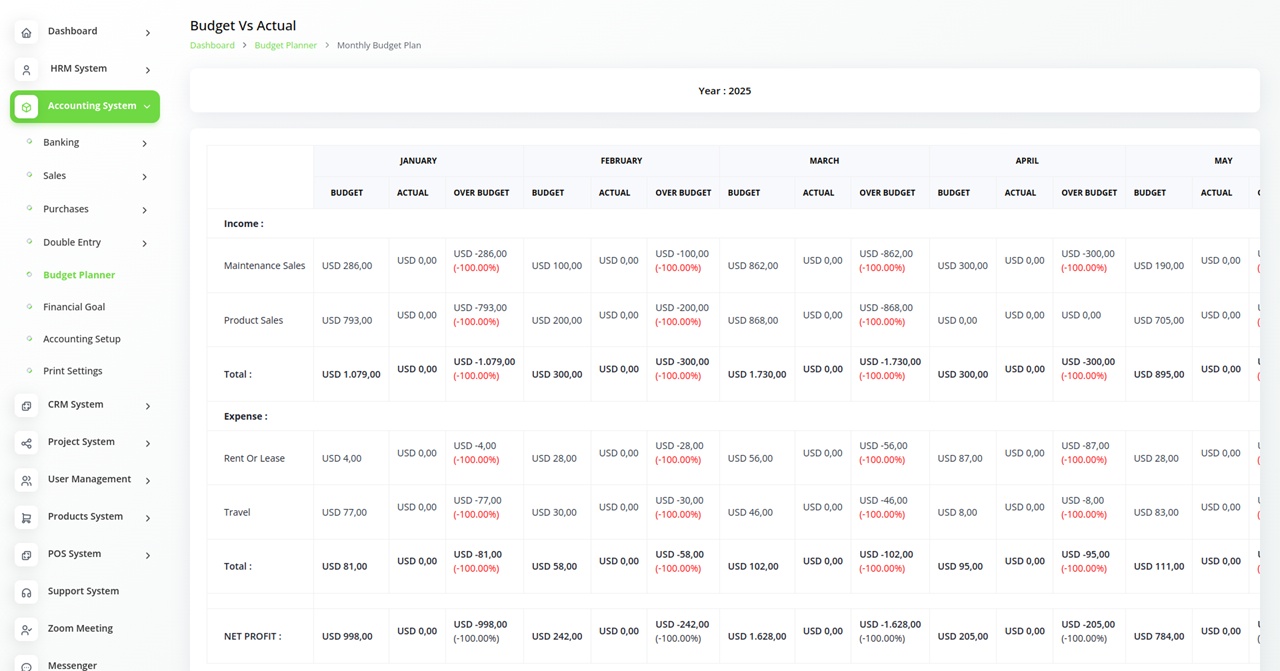
Task: Open the Purchases submenu item
Action: coord(66,209)
